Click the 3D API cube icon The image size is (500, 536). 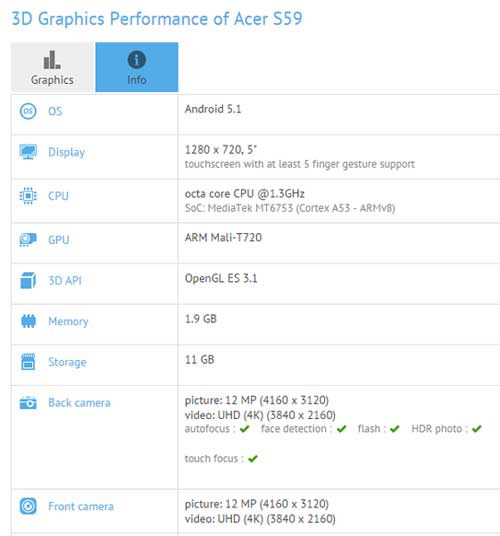click(28, 280)
